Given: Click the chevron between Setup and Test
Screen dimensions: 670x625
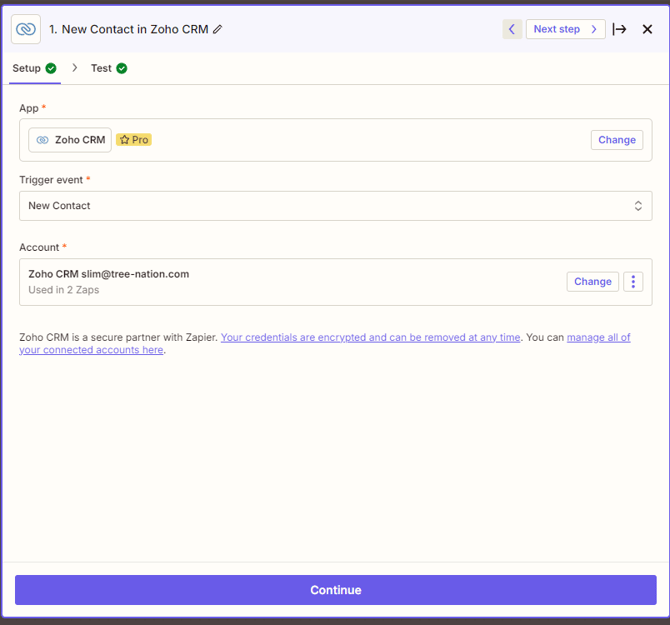Looking at the screenshot, I should click(75, 68).
